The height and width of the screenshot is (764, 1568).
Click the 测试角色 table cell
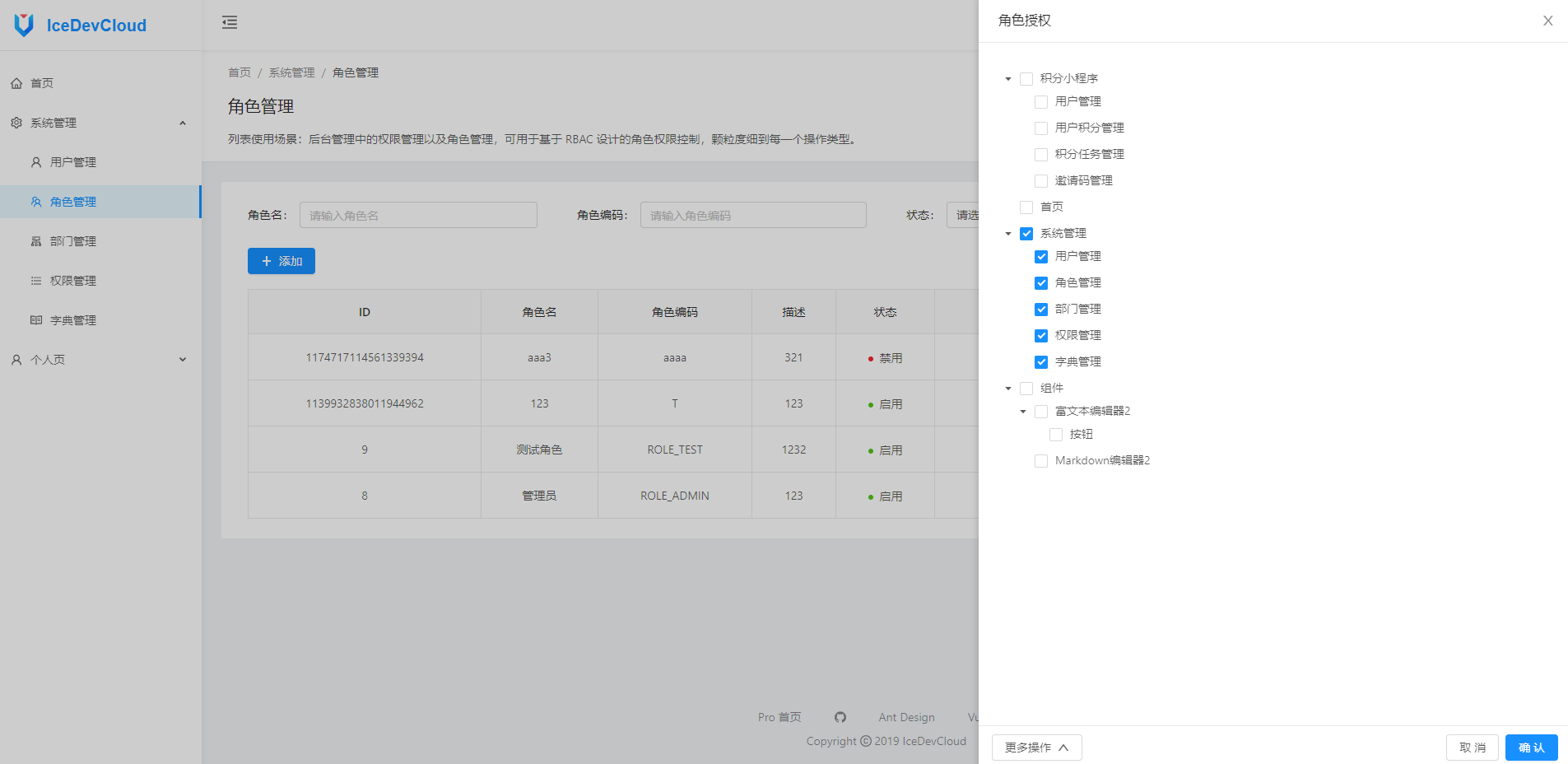[x=539, y=450]
